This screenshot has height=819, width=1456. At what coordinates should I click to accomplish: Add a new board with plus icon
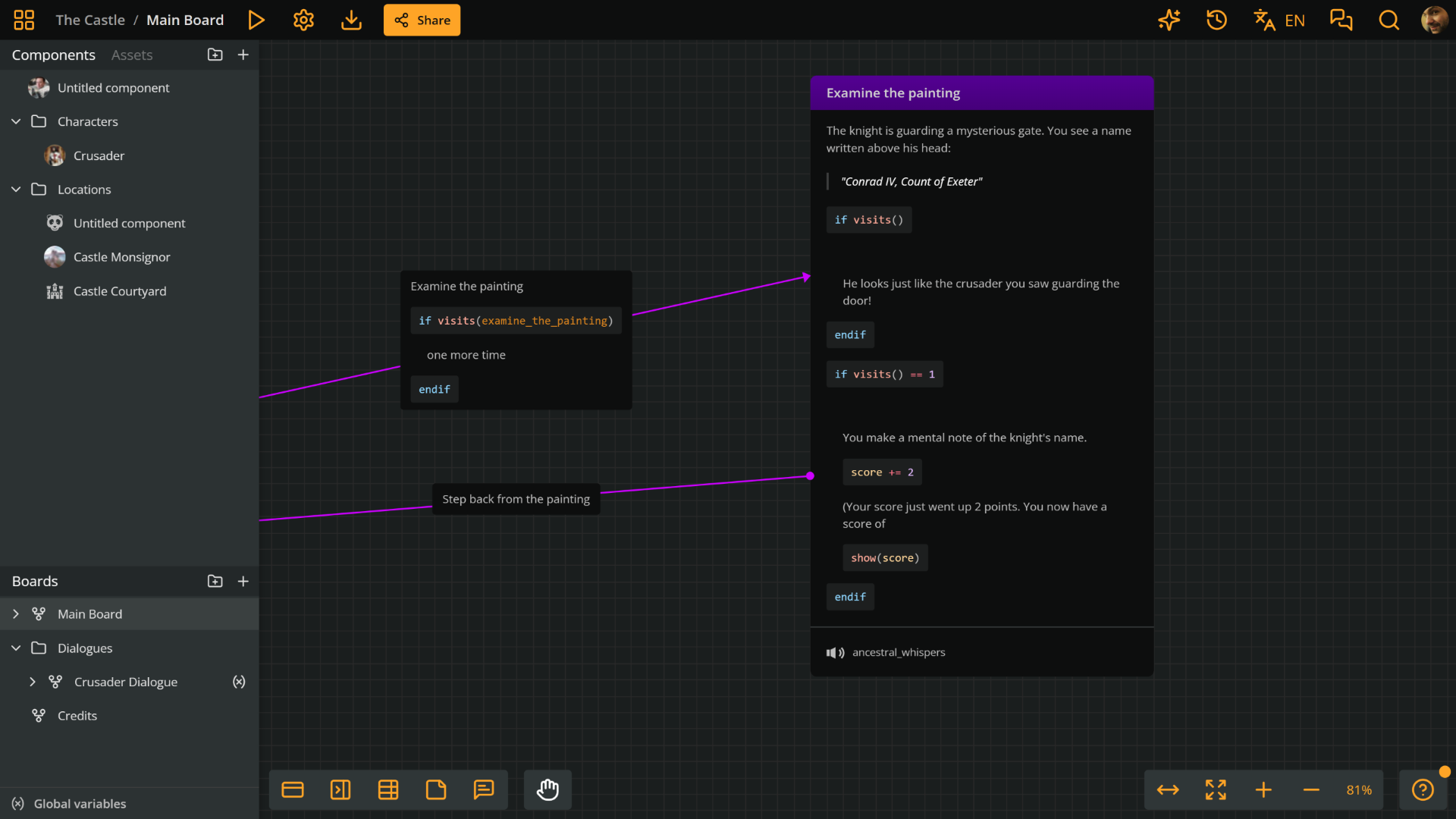243,582
